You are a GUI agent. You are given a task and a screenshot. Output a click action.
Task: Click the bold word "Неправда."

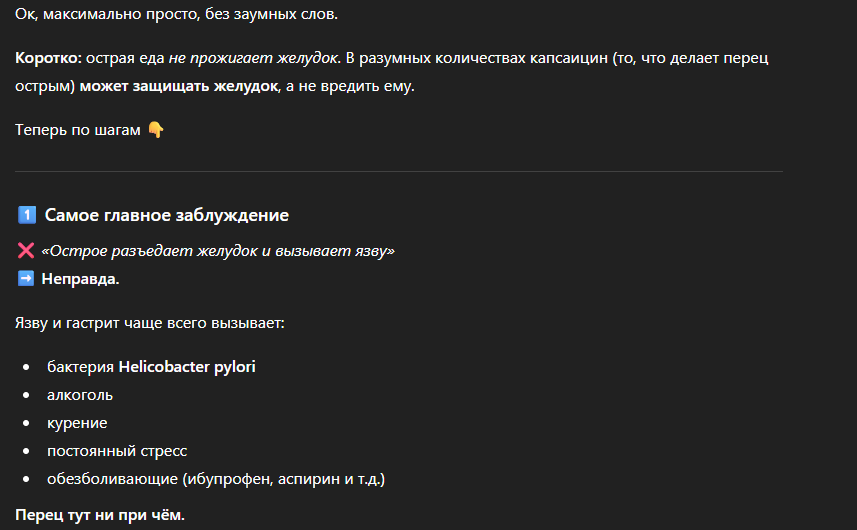[80, 278]
